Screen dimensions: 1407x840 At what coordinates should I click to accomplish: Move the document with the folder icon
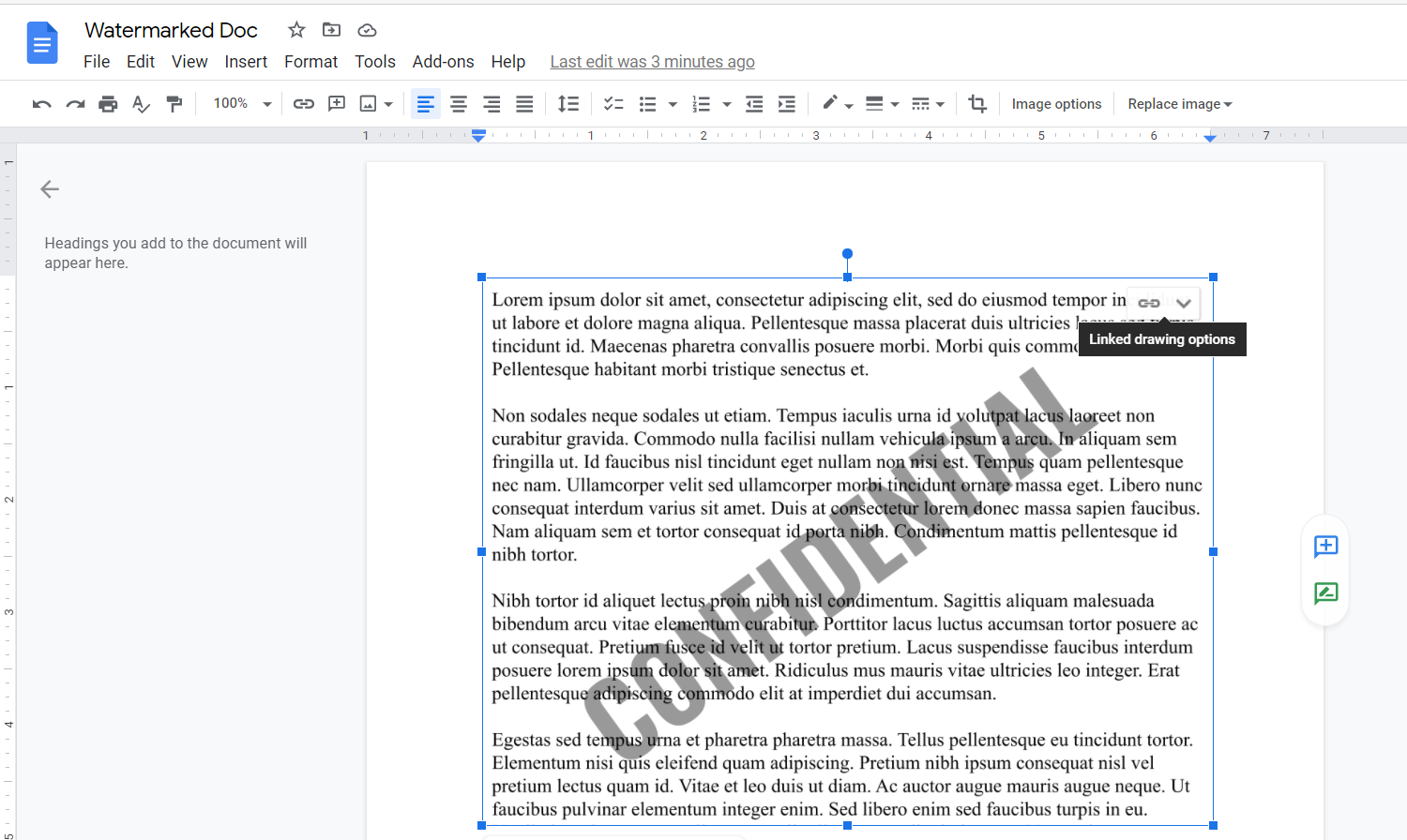pyautogui.click(x=331, y=30)
